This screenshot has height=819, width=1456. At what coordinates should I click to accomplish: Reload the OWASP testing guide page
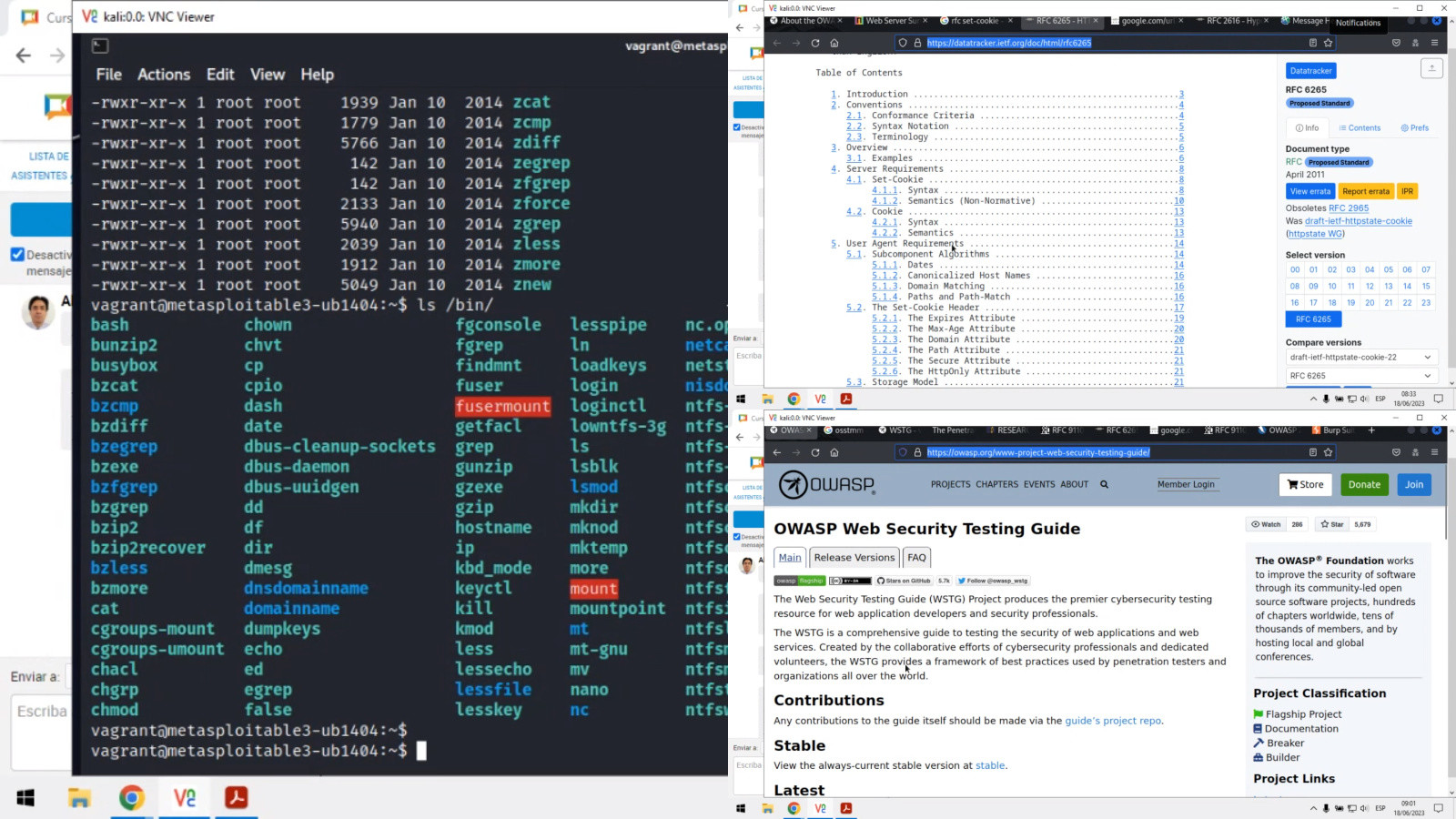coord(815,452)
